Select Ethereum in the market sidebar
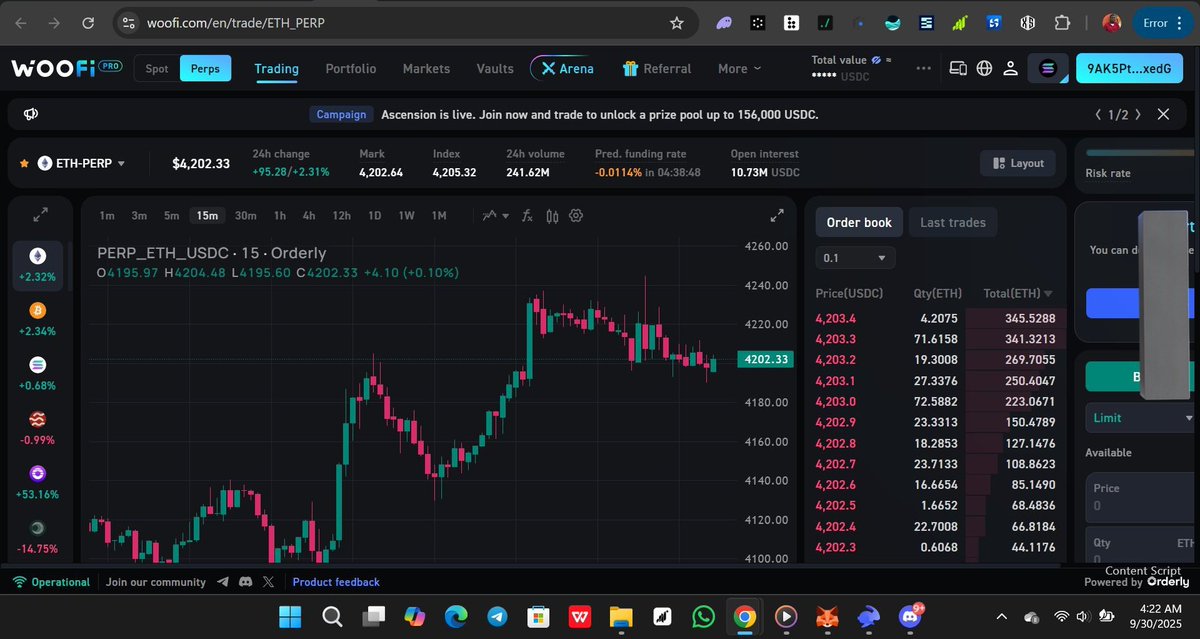 click(x=38, y=264)
